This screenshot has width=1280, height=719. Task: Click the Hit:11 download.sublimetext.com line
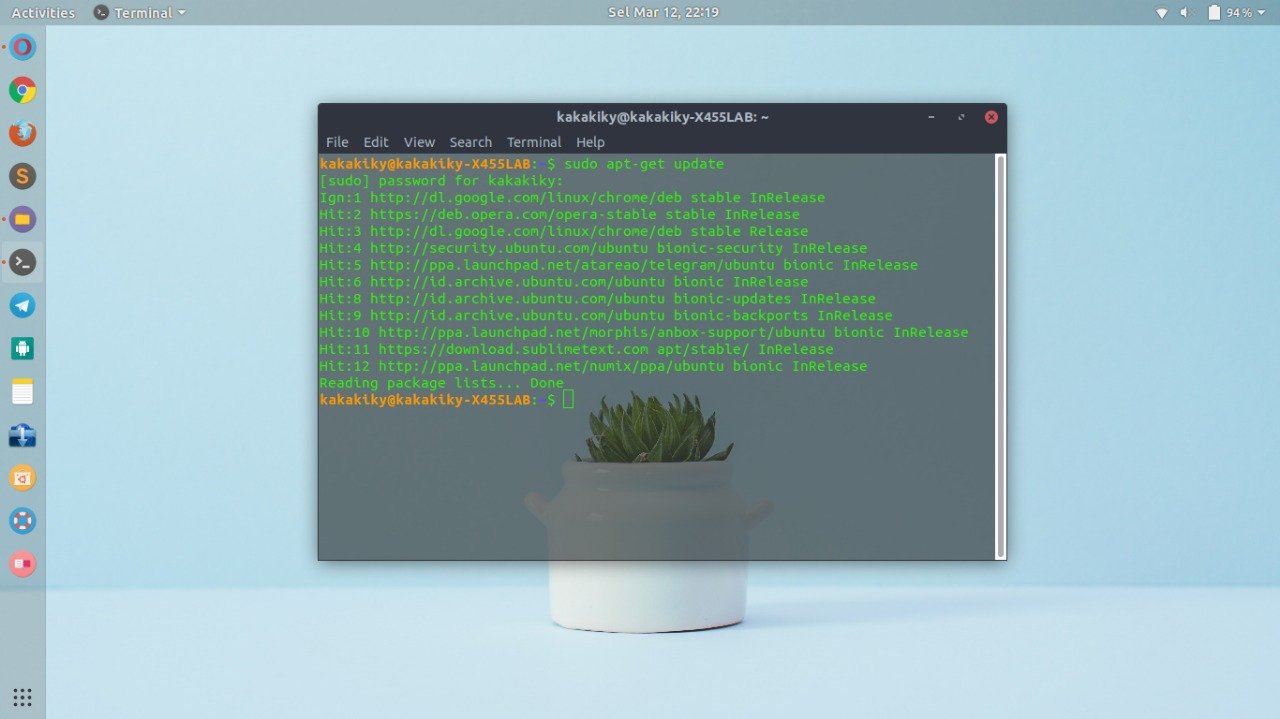(x=576, y=350)
